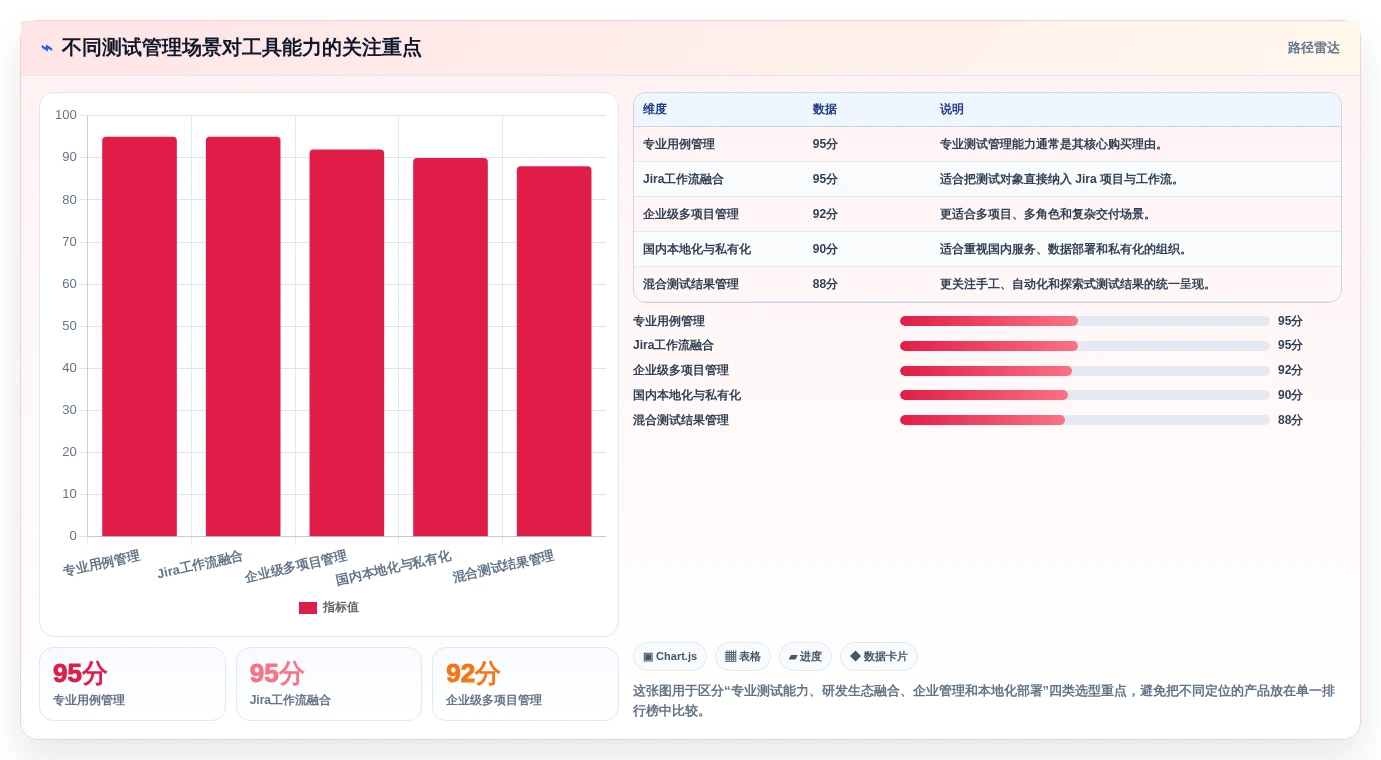This screenshot has height=760, width=1381.
Task: Open the 92分 企业级多项目管理 stat card
Action: tap(525, 684)
